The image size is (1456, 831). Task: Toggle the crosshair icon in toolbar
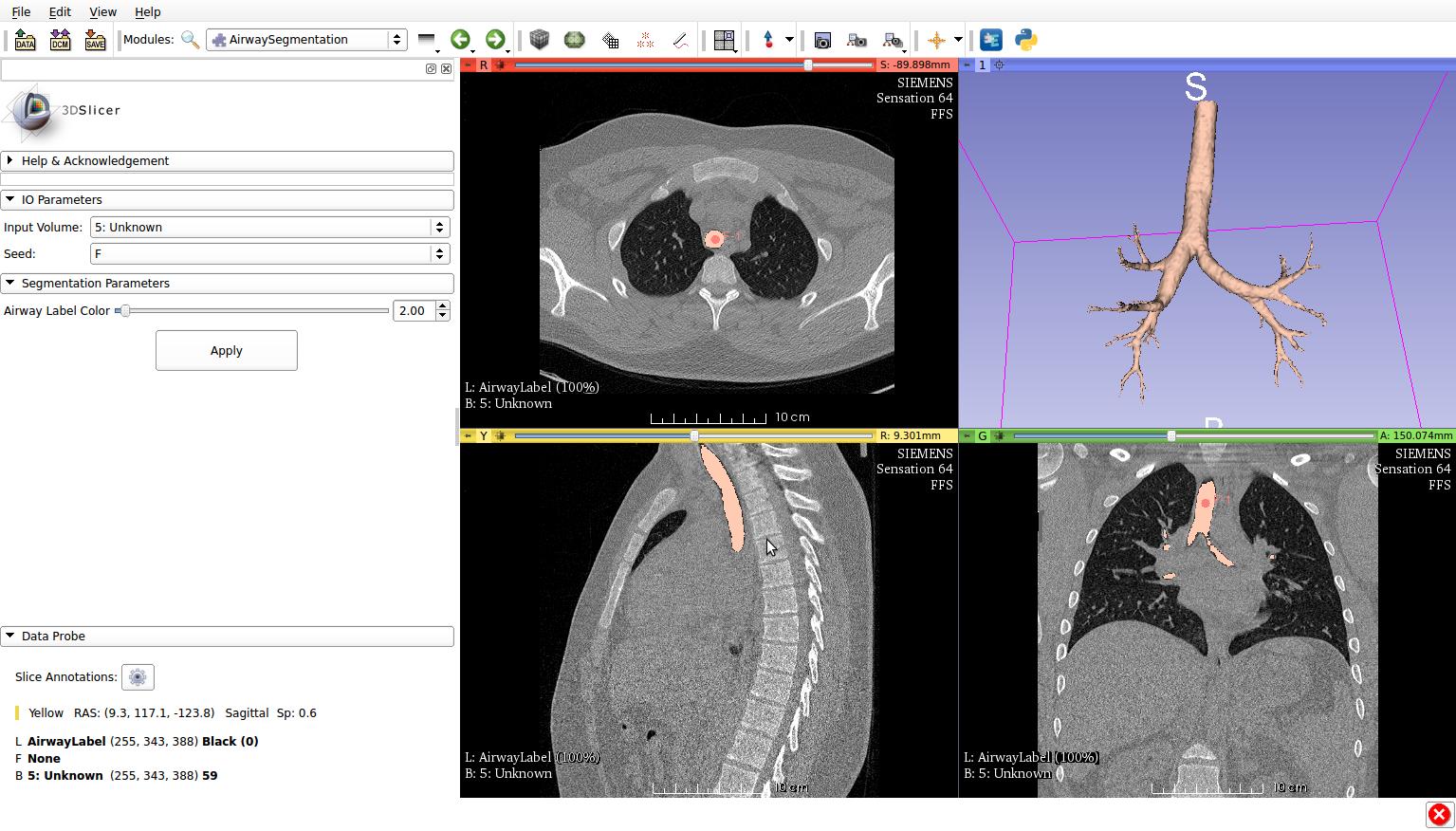pos(936,40)
